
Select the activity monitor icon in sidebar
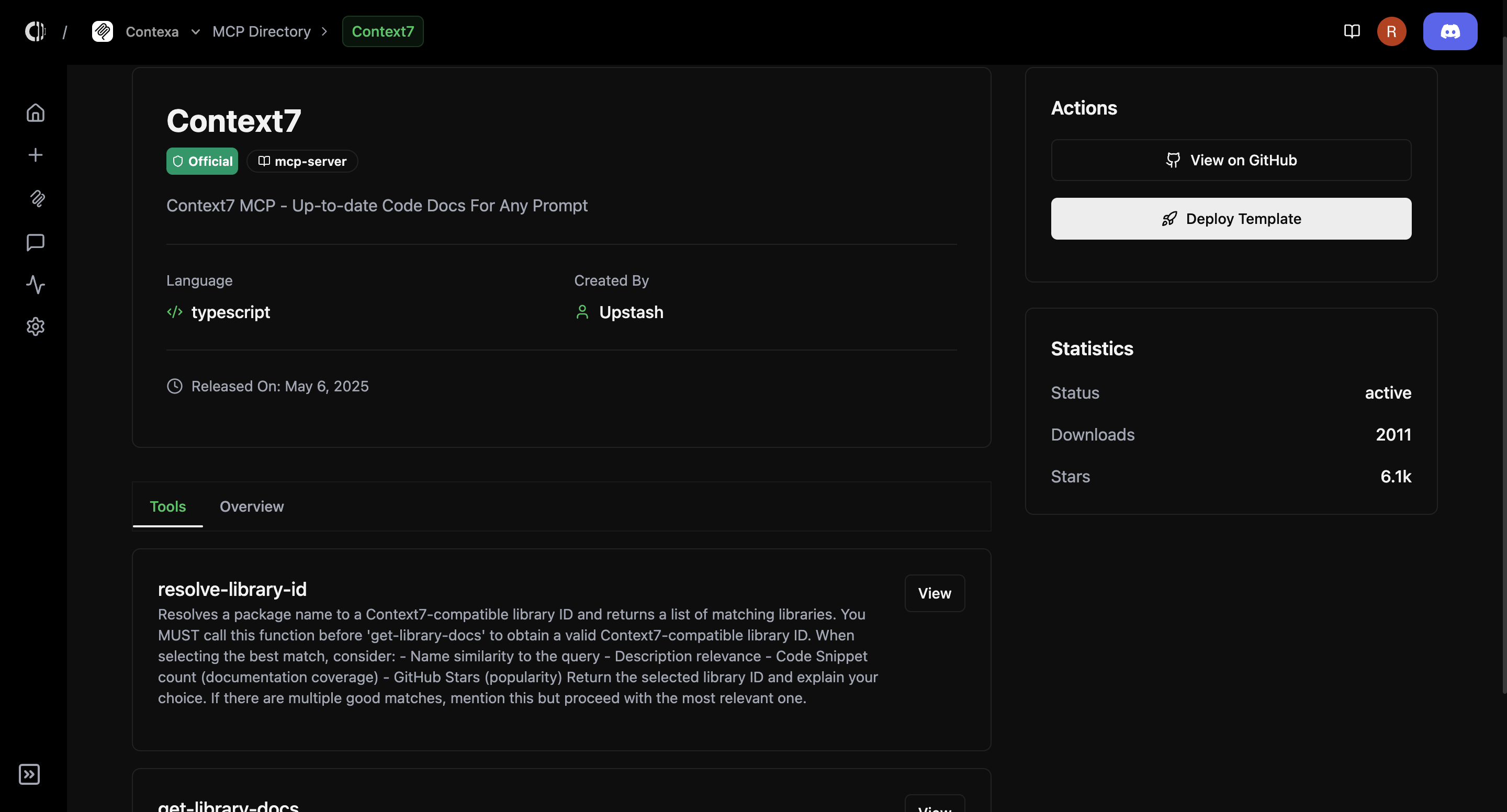coord(36,286)
